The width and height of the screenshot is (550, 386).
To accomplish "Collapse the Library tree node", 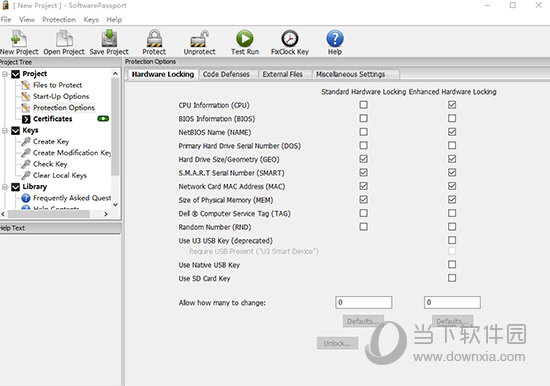I will tap(5, 187).
